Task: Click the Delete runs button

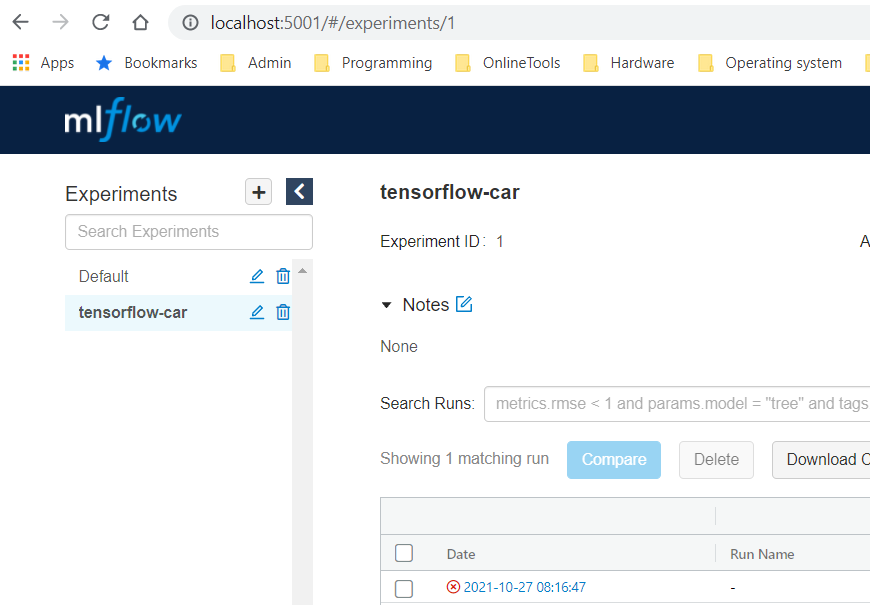Action: (x=716, y=459)
